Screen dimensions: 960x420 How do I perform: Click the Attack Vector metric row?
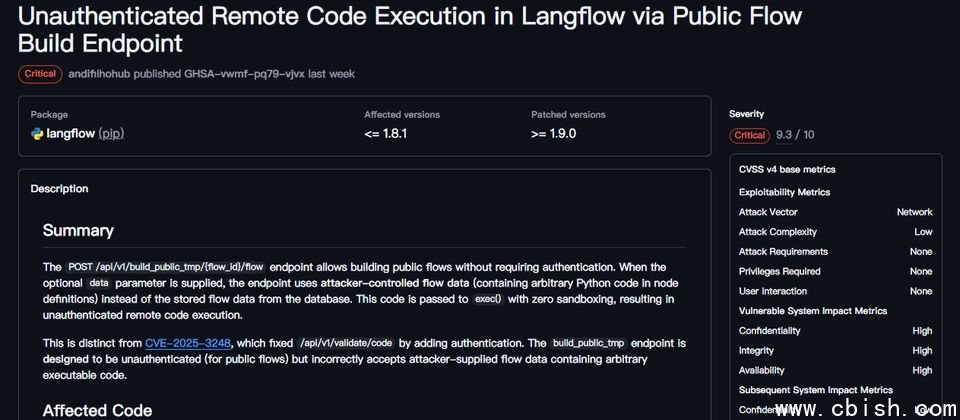[835, 212]
